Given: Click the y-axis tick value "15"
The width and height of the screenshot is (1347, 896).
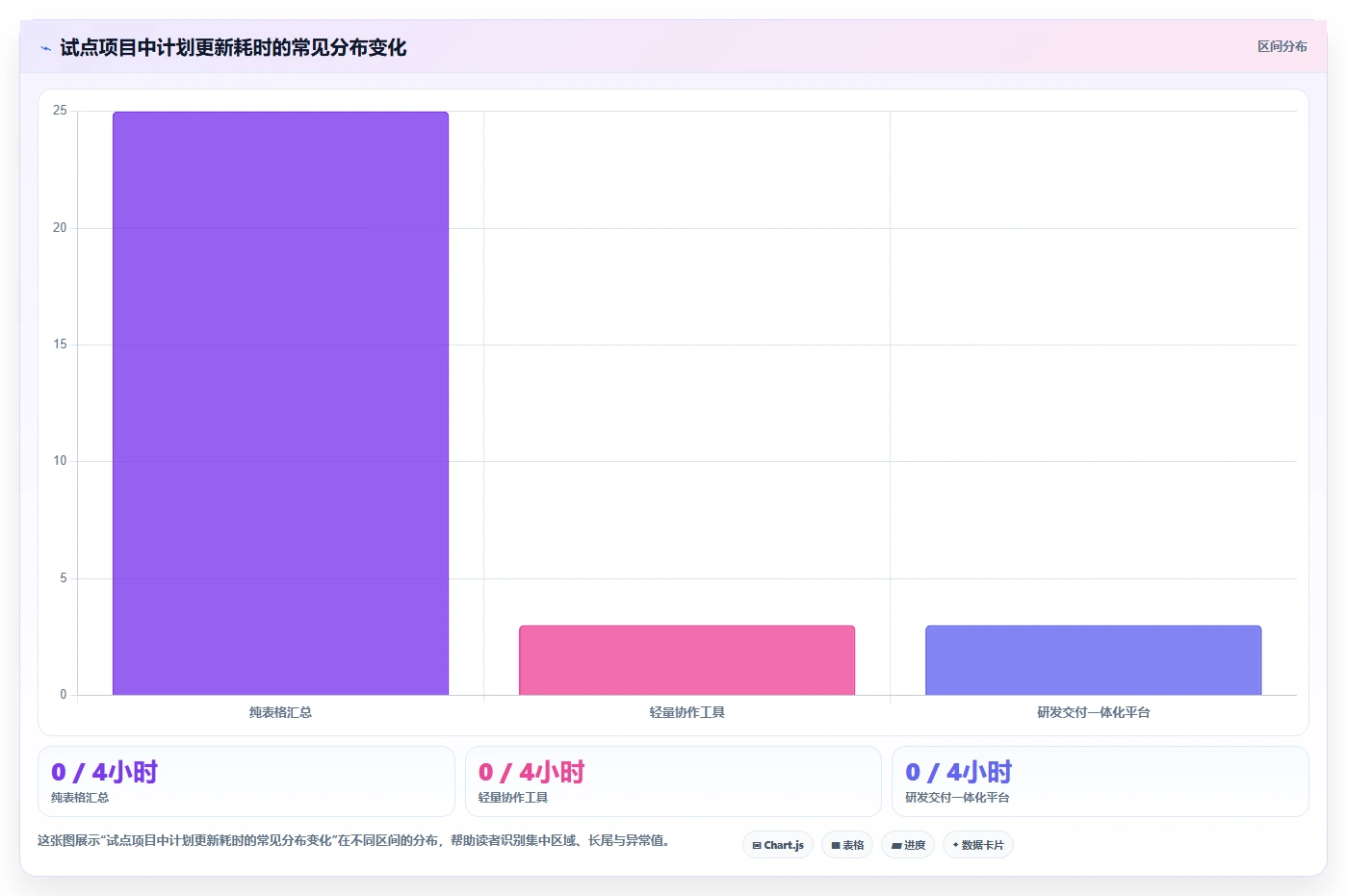Looking at the screenshot, I should (60, 345).
